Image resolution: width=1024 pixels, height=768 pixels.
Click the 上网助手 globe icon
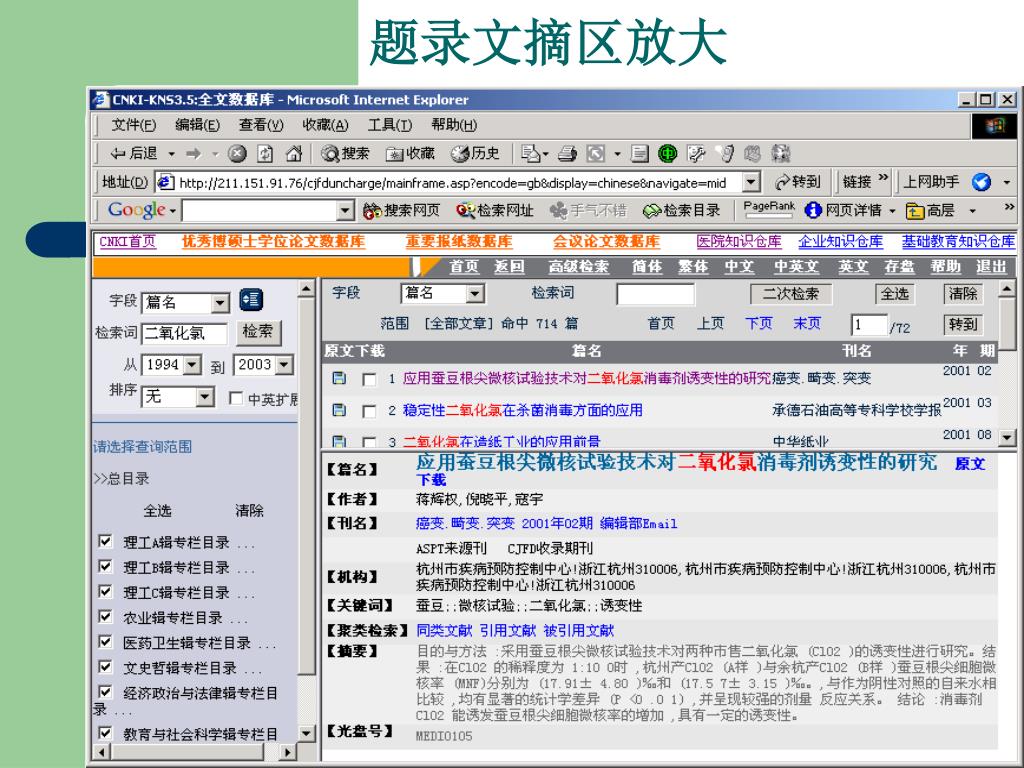[x=982, y=182]
